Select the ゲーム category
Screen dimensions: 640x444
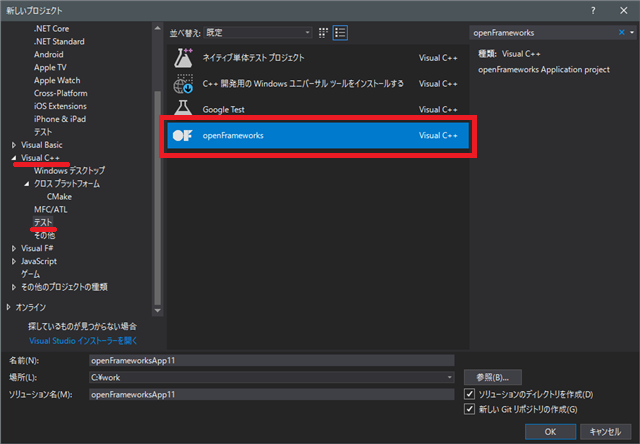tap(31, 274)
